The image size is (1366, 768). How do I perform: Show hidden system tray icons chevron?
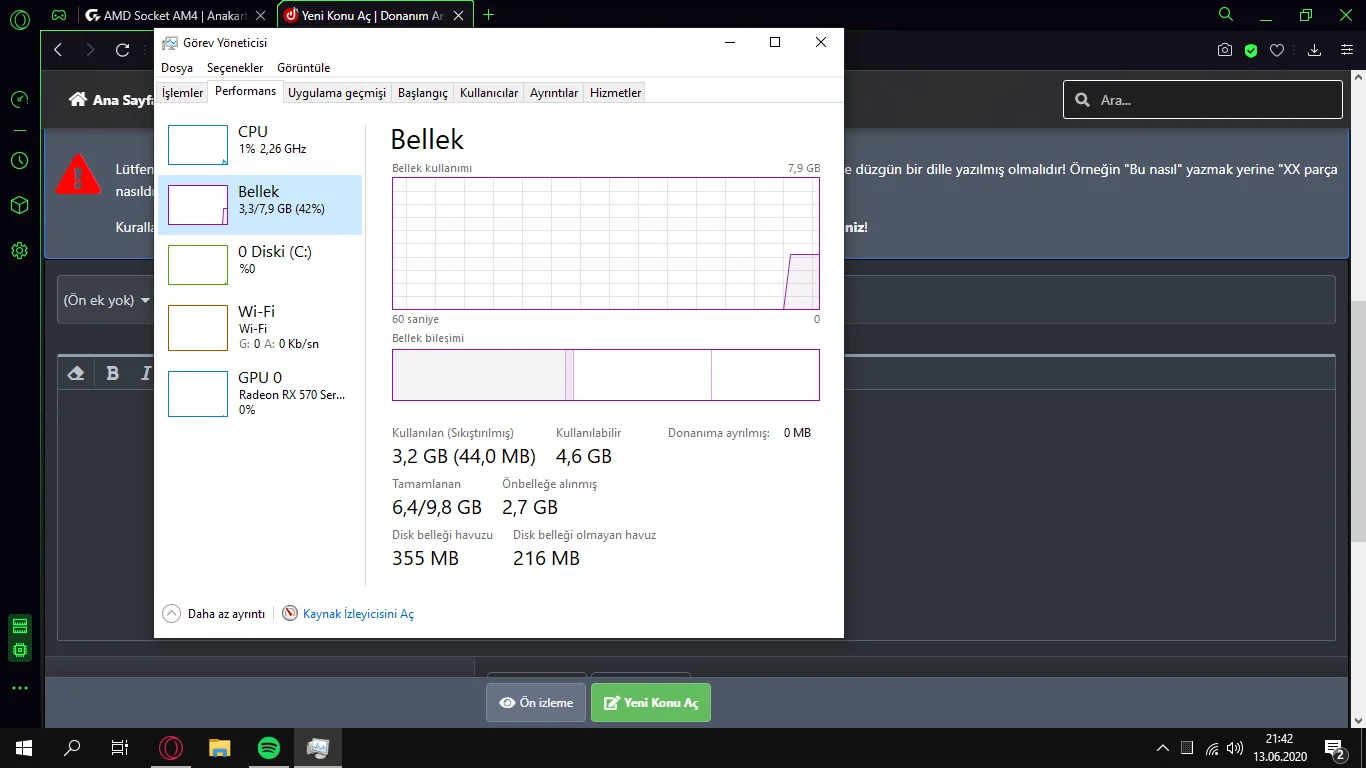1162,748
